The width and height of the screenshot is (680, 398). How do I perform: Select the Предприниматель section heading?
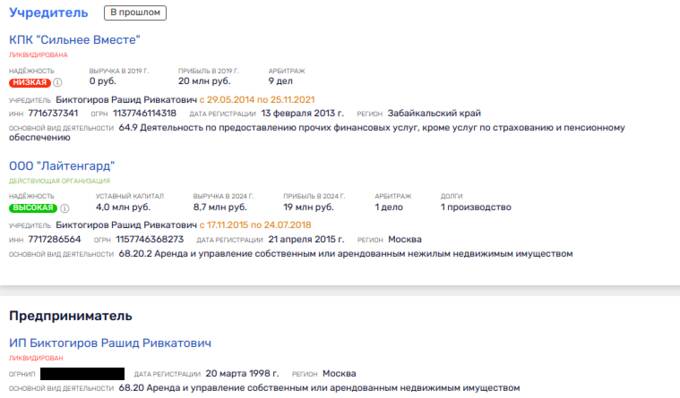click(71, 316)
